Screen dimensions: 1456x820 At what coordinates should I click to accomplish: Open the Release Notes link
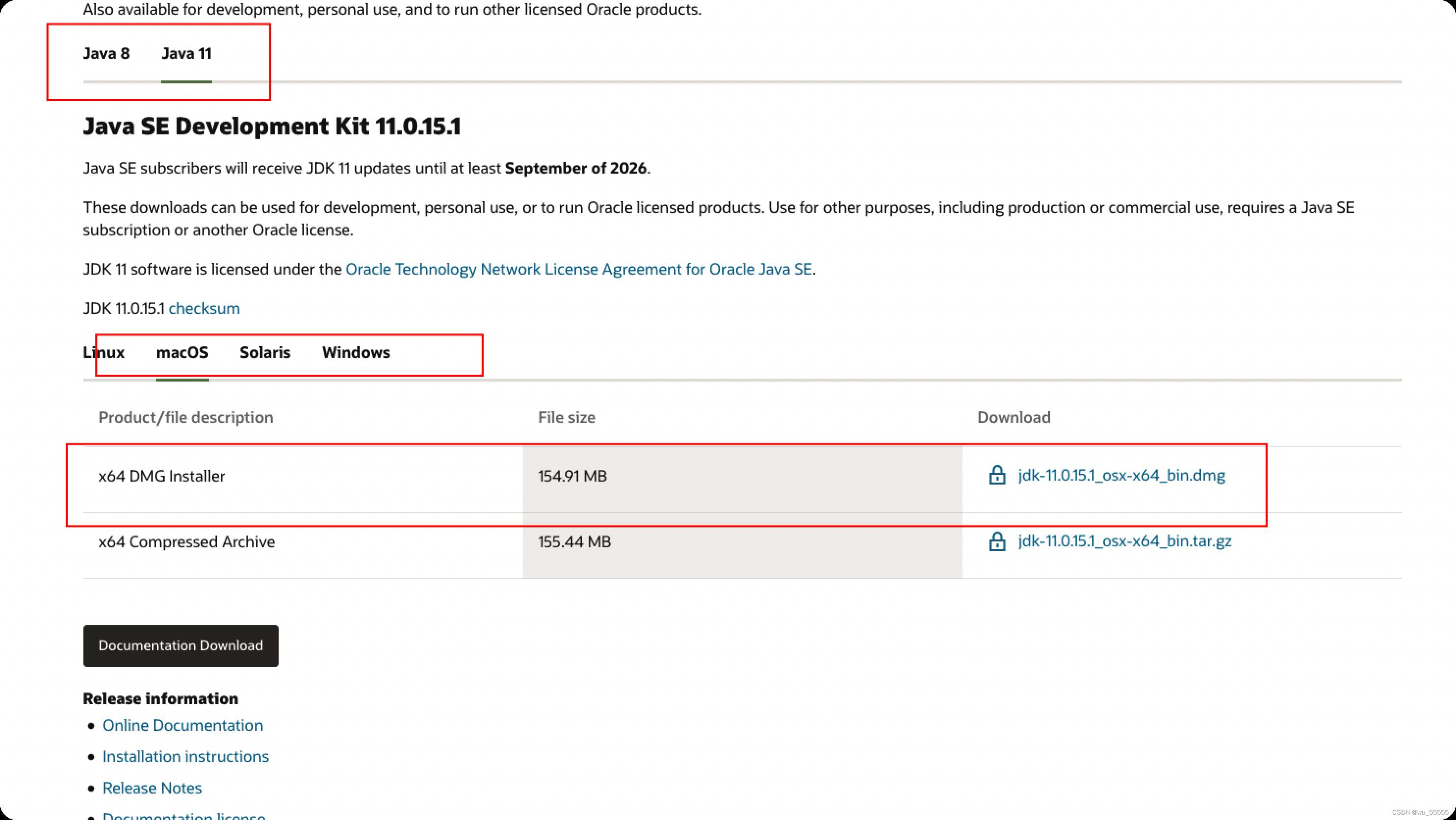pyautogui.click(x=152, y=788)
